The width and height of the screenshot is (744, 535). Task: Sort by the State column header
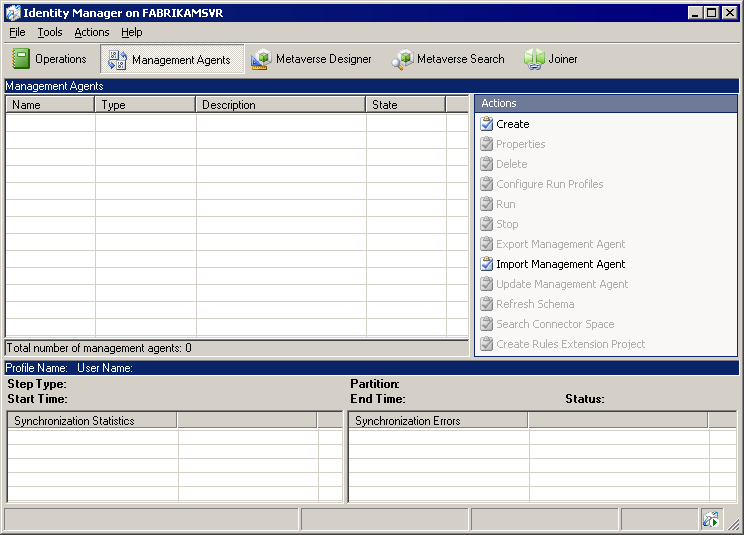[x=406, y=105]
